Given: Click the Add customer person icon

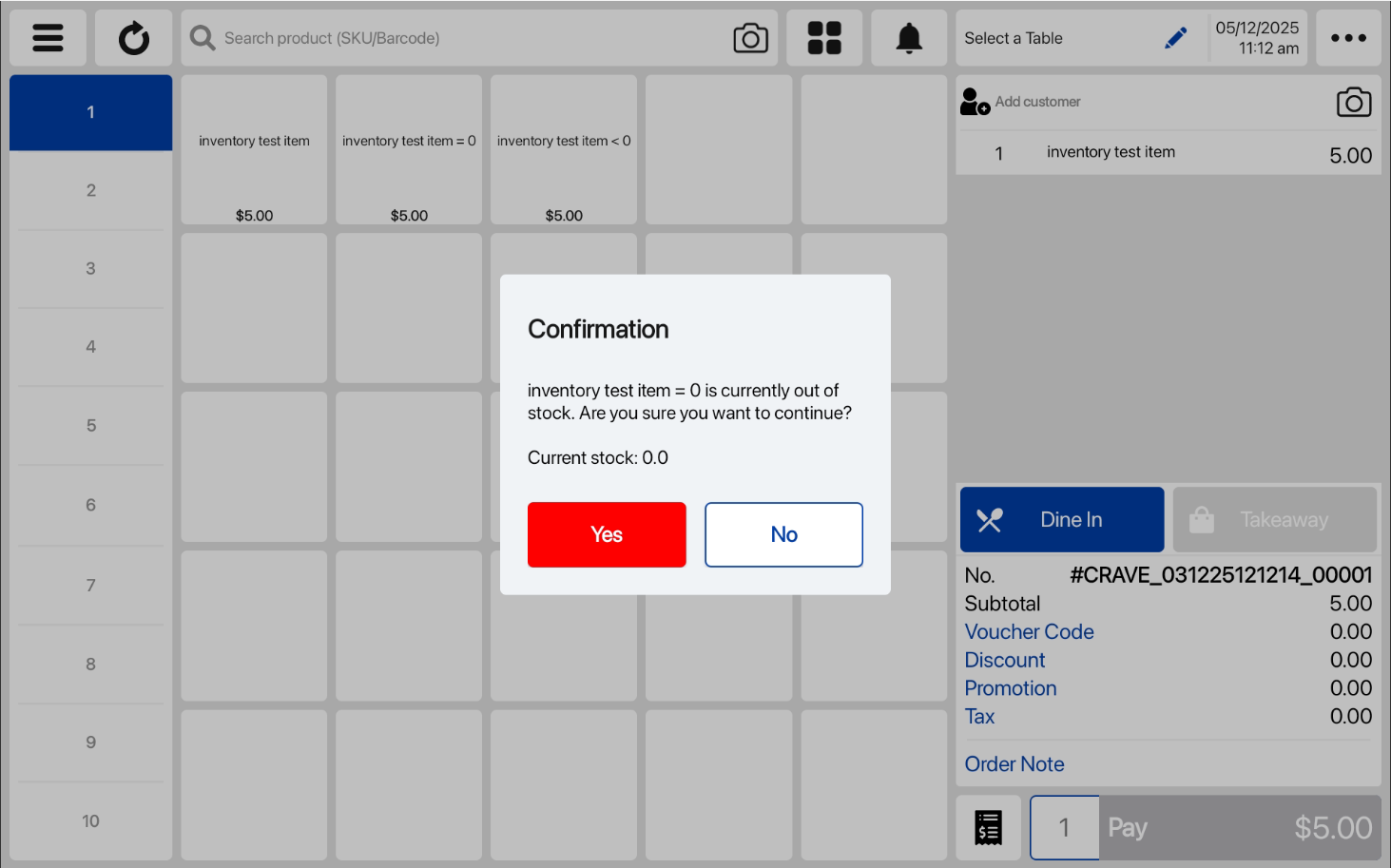Looking at the screenshot, I should 975,102.
